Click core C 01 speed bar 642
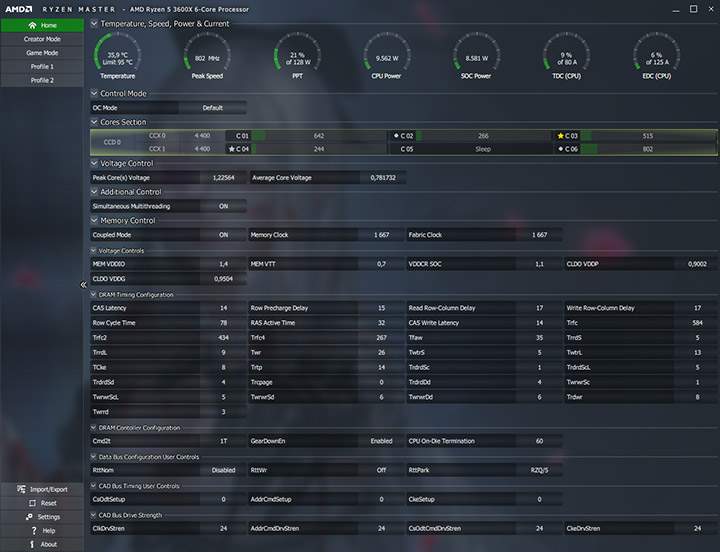 [319, 136]
